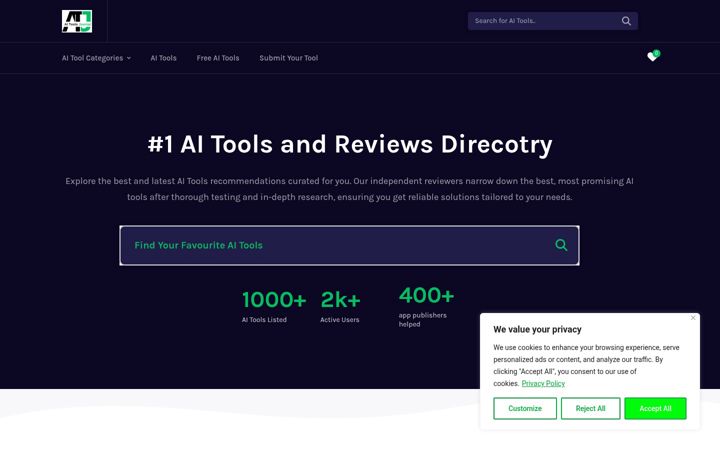Click the #1 AI Tools and Reviews heading
720x450 pixels.
350,144
